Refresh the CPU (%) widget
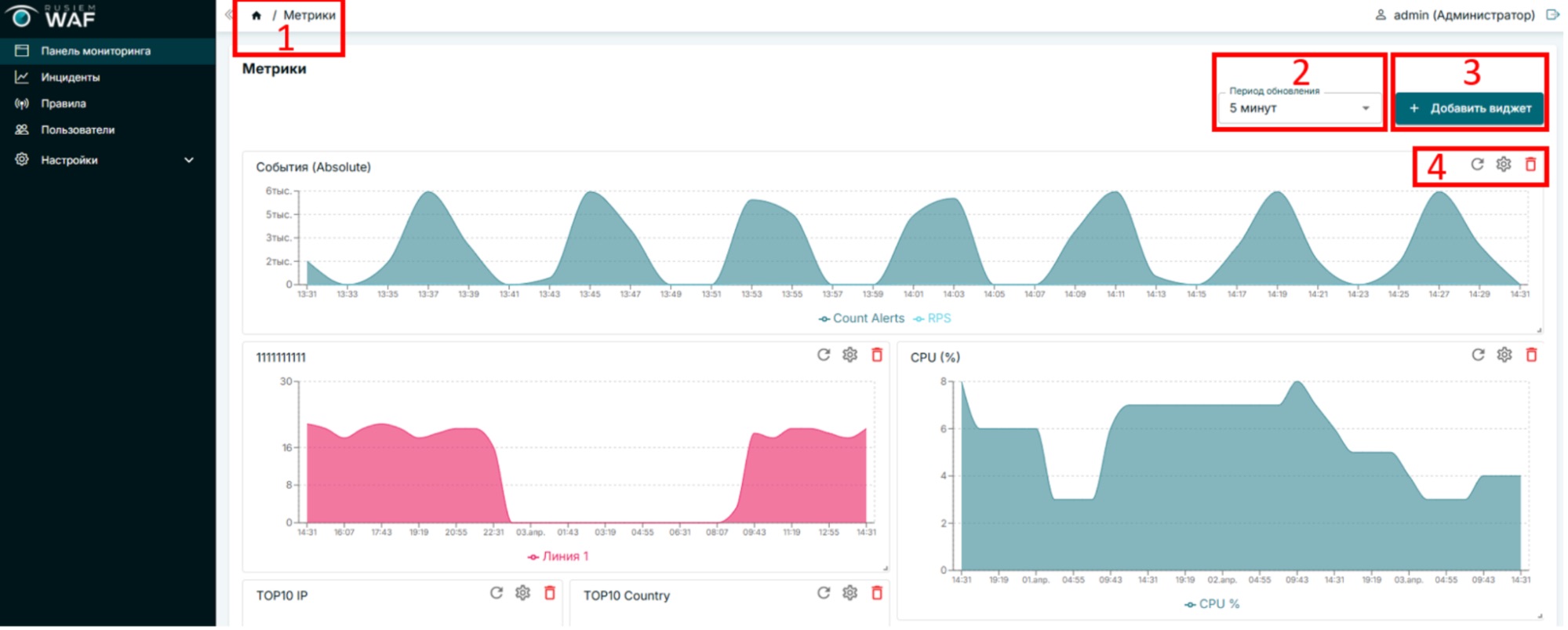The width and height of the screenshot is (1568, 630). point(1478,355)
